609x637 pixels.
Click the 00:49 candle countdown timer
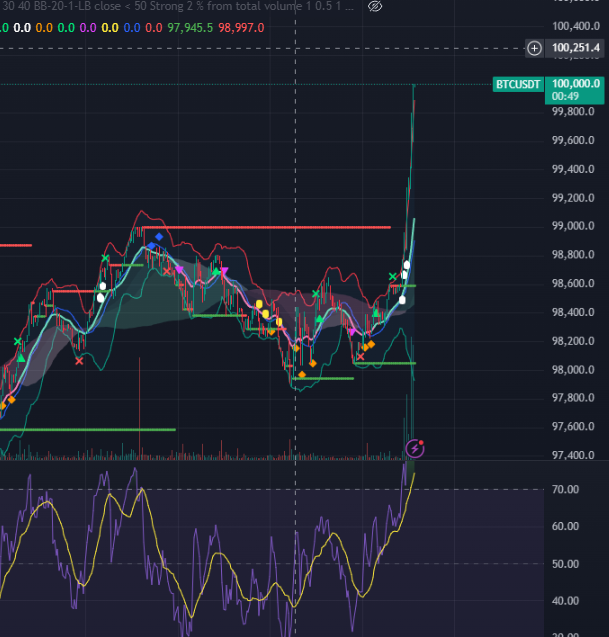pos(565,96)
